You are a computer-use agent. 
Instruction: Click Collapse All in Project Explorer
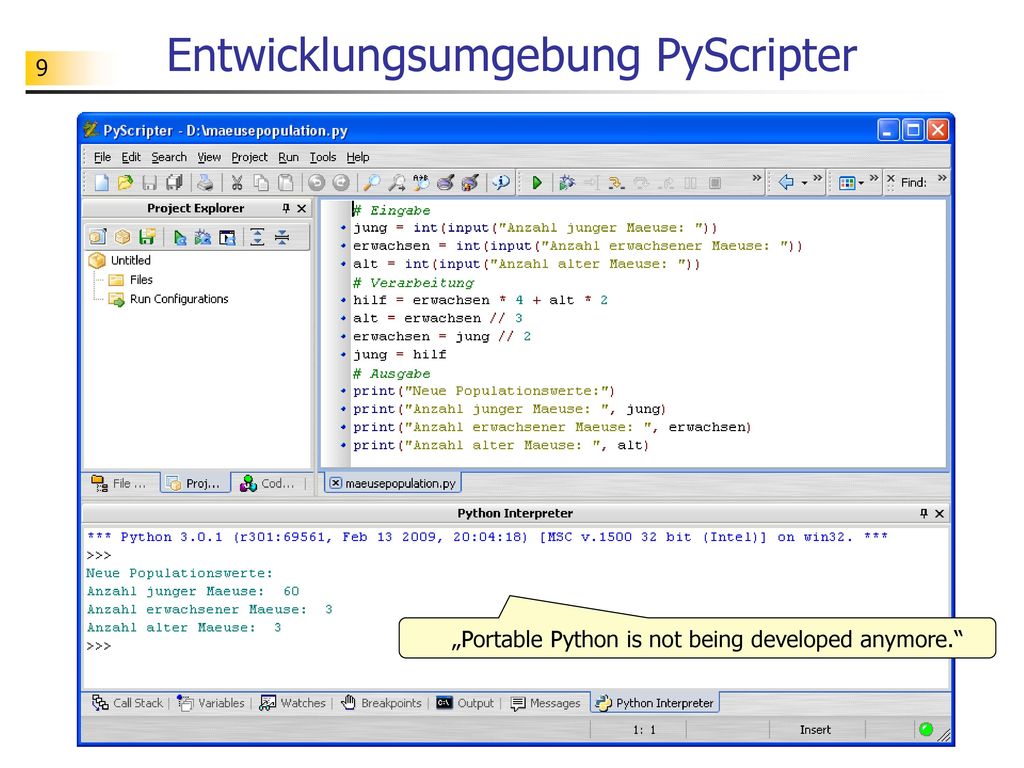pyautogui.click(x=281, y=237)
